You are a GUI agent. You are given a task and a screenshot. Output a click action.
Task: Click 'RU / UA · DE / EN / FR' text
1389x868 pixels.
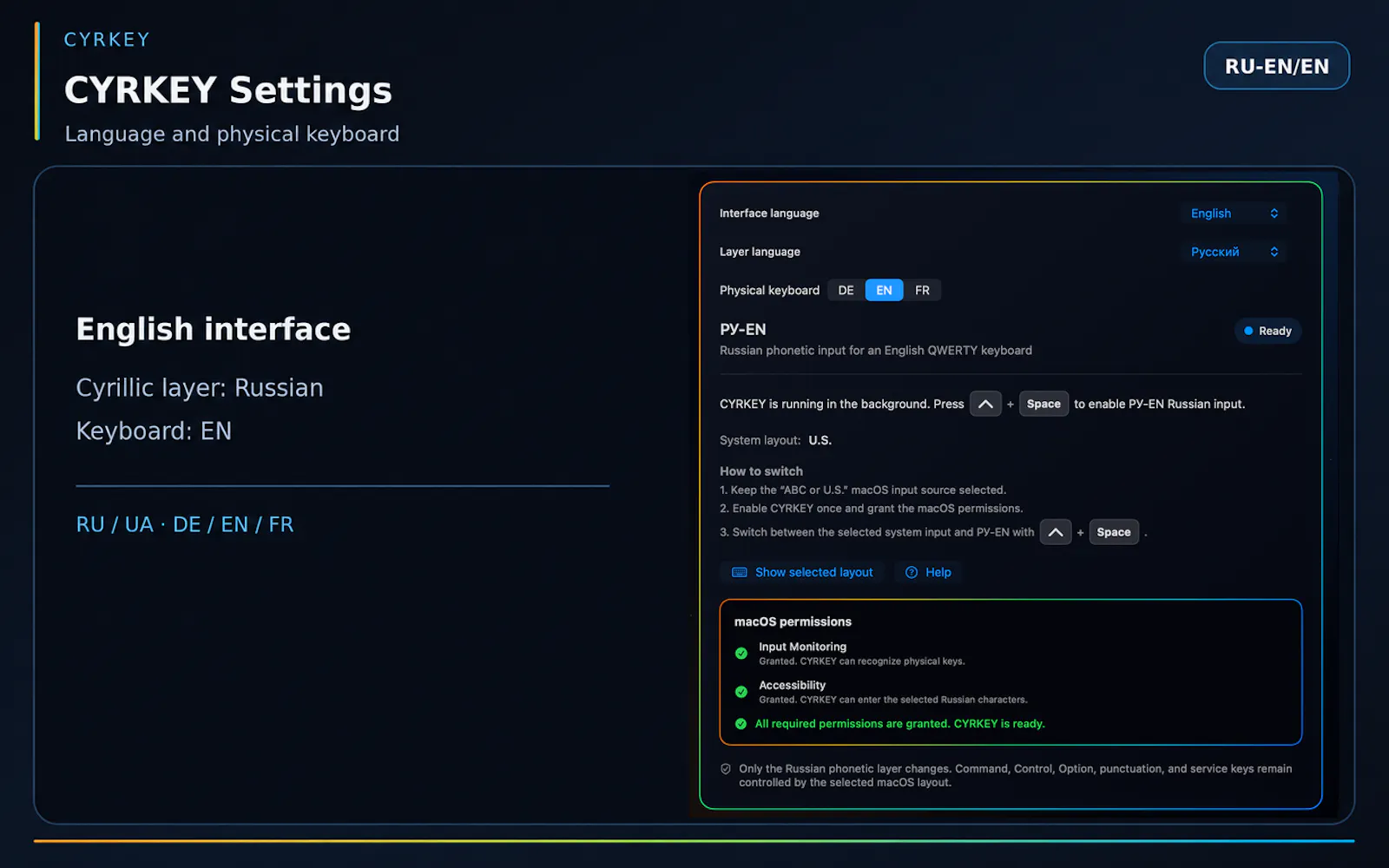pyautogui.click(x=185, y=524)
